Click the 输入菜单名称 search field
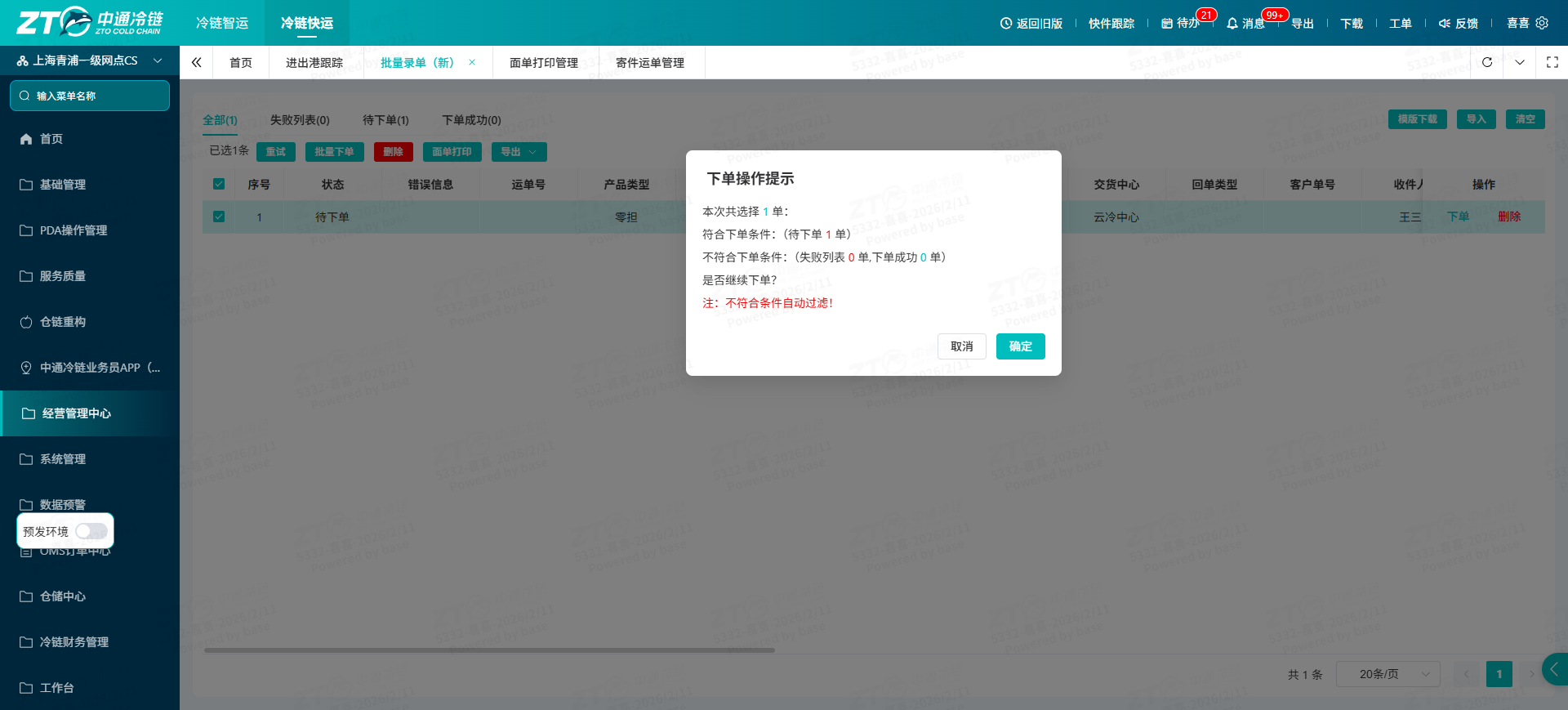This screenshot has height=710, width=1568. coord(90,96)
